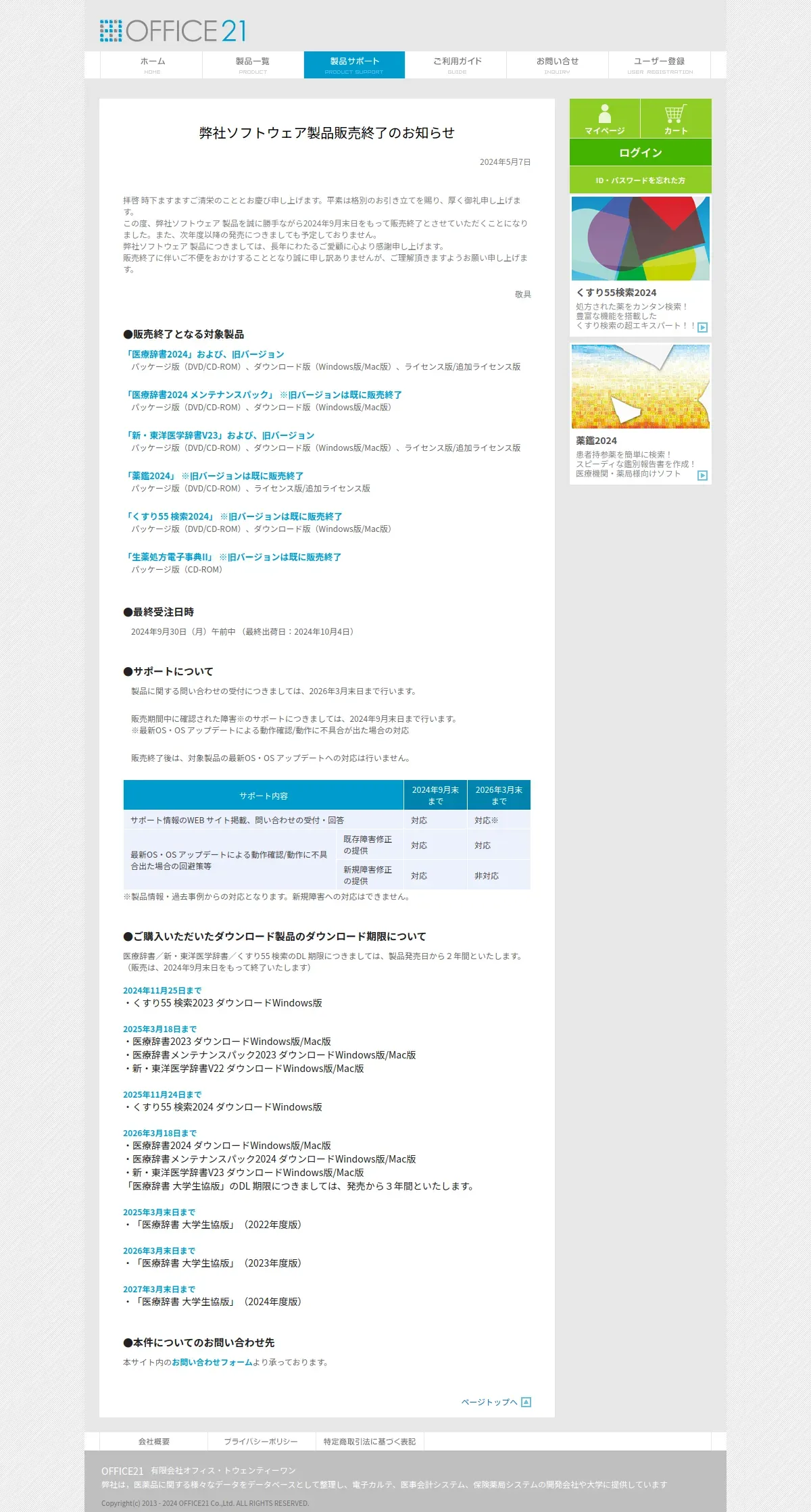Click the 2026年3月18日まで date label

point(159,1133)
